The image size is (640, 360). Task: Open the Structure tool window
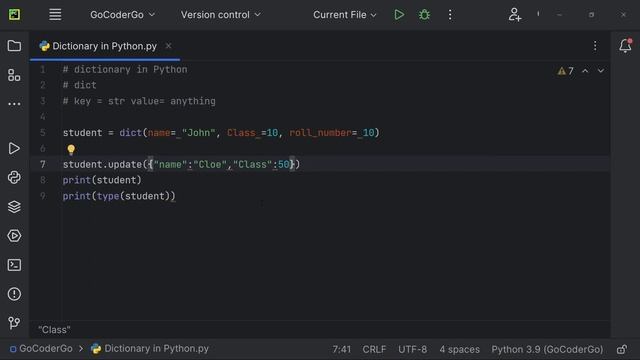tap(14, 75)
